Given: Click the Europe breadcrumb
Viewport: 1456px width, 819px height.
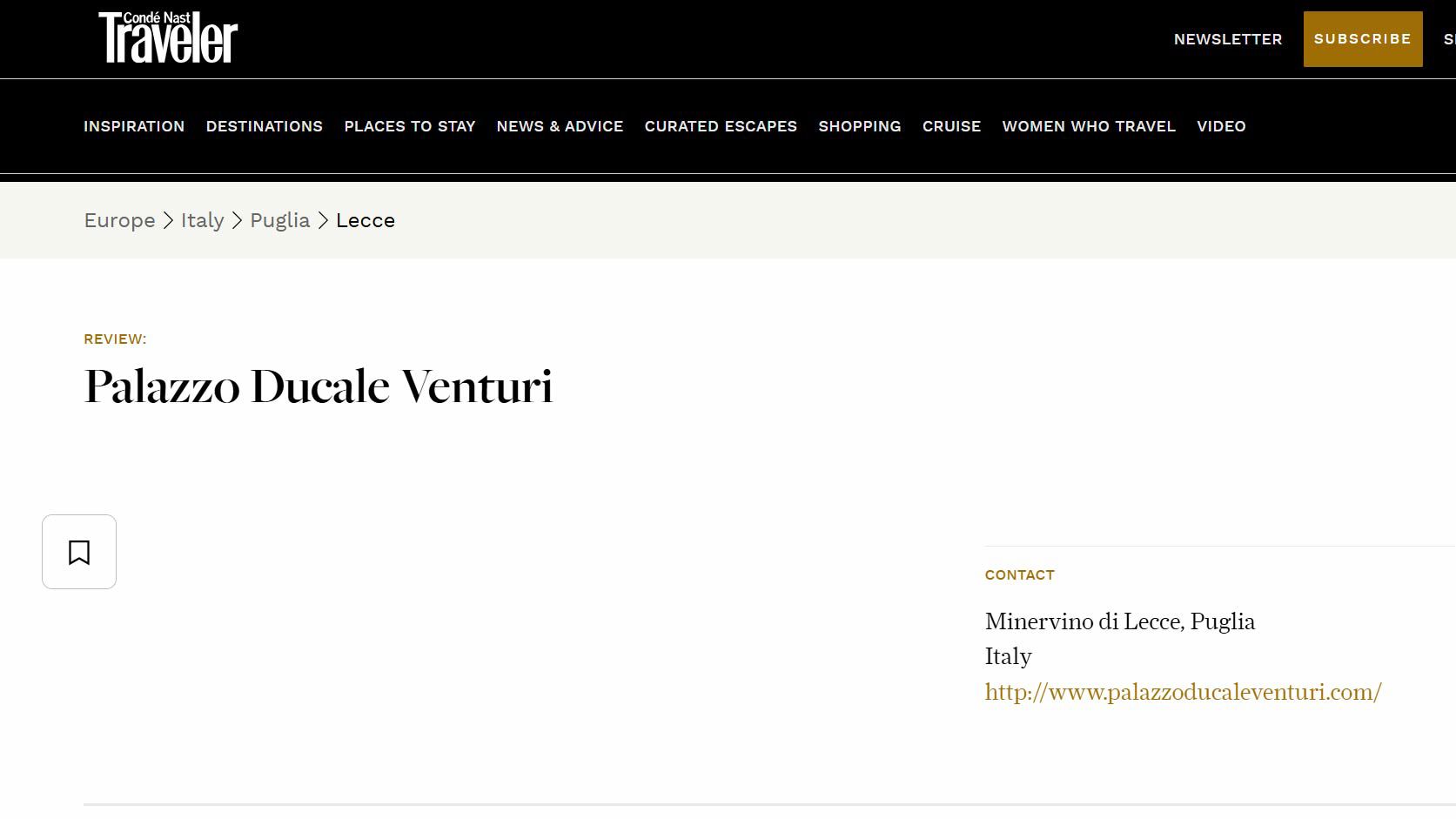Looking at the screenshot, I should coord(119,220).
